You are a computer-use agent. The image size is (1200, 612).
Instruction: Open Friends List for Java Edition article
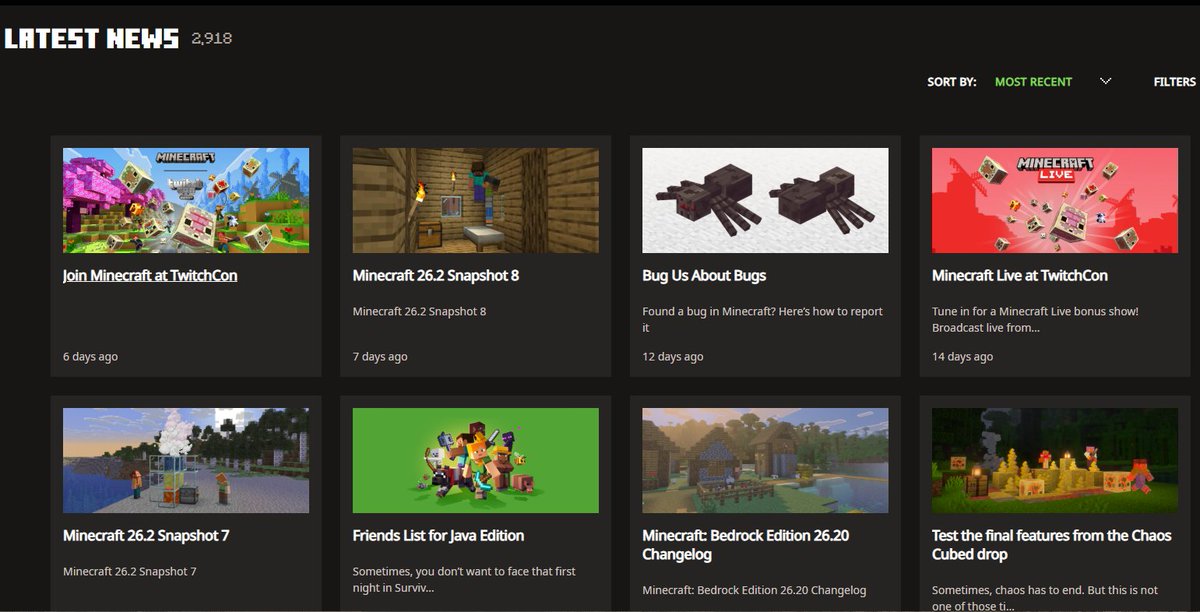pos(439,535)
